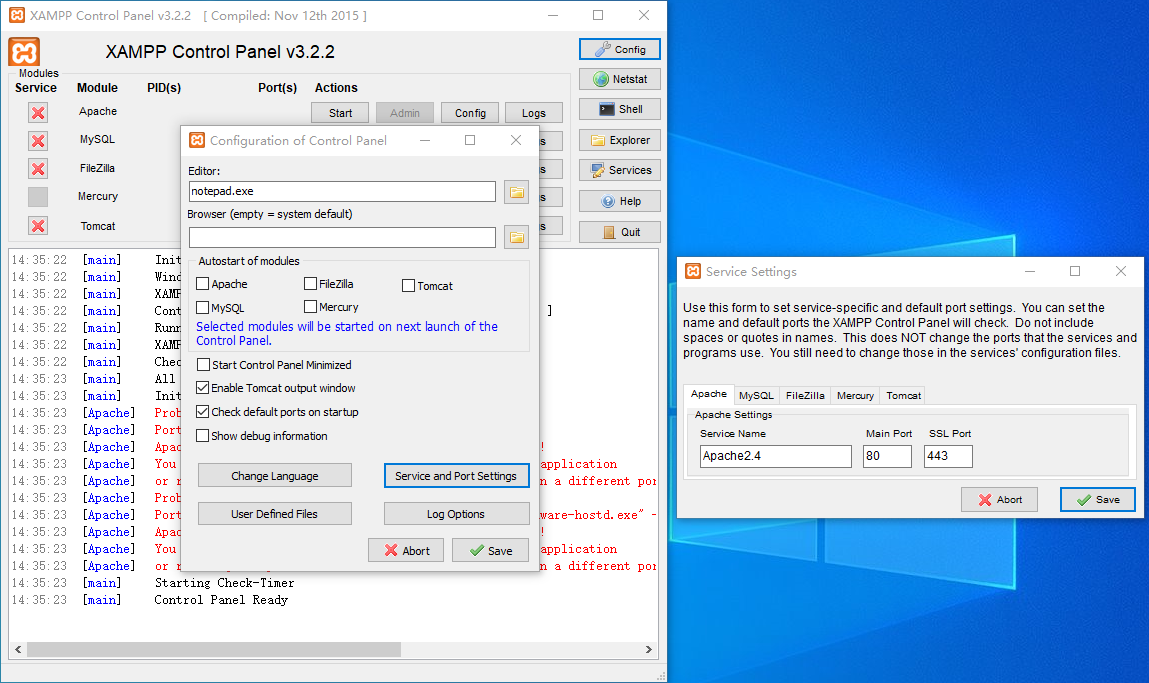Click the Editor field containing notepad.exe
The height and width of the screenshot is (683, 1149).
(x=342, y=191)
